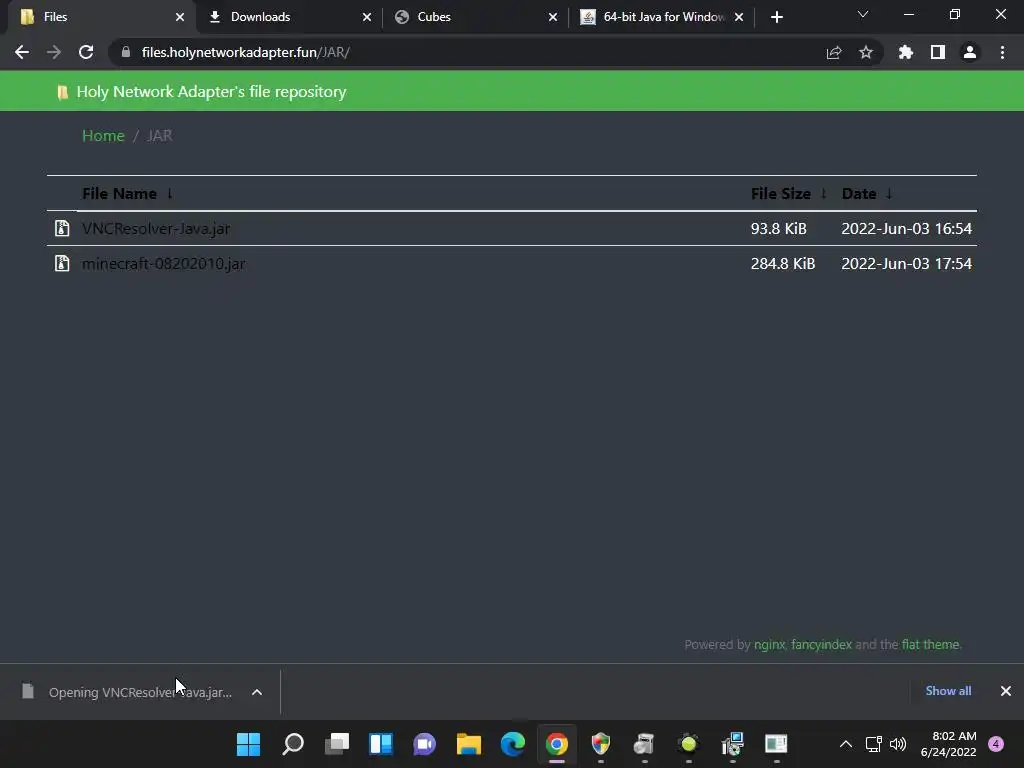Open the notification count badge
The width and height of the screenshot is (1024, 768).
point(996,744)
